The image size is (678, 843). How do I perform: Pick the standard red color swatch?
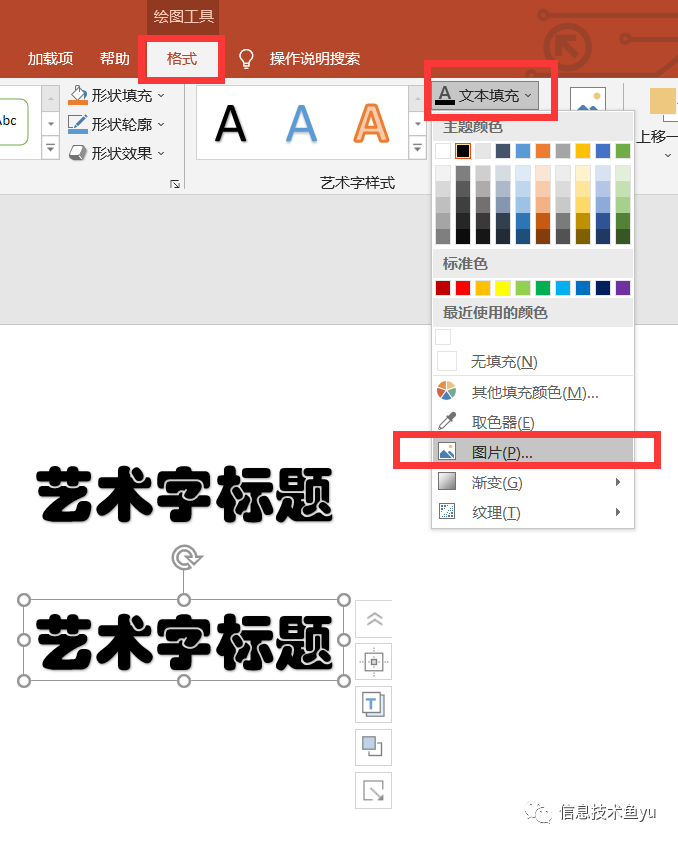click(463, 288)
